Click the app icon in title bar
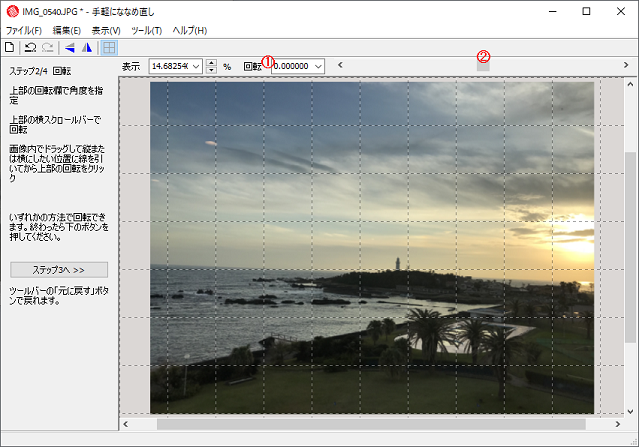The width and height of the screenshot is (639, 447). (x=12, y=11)
